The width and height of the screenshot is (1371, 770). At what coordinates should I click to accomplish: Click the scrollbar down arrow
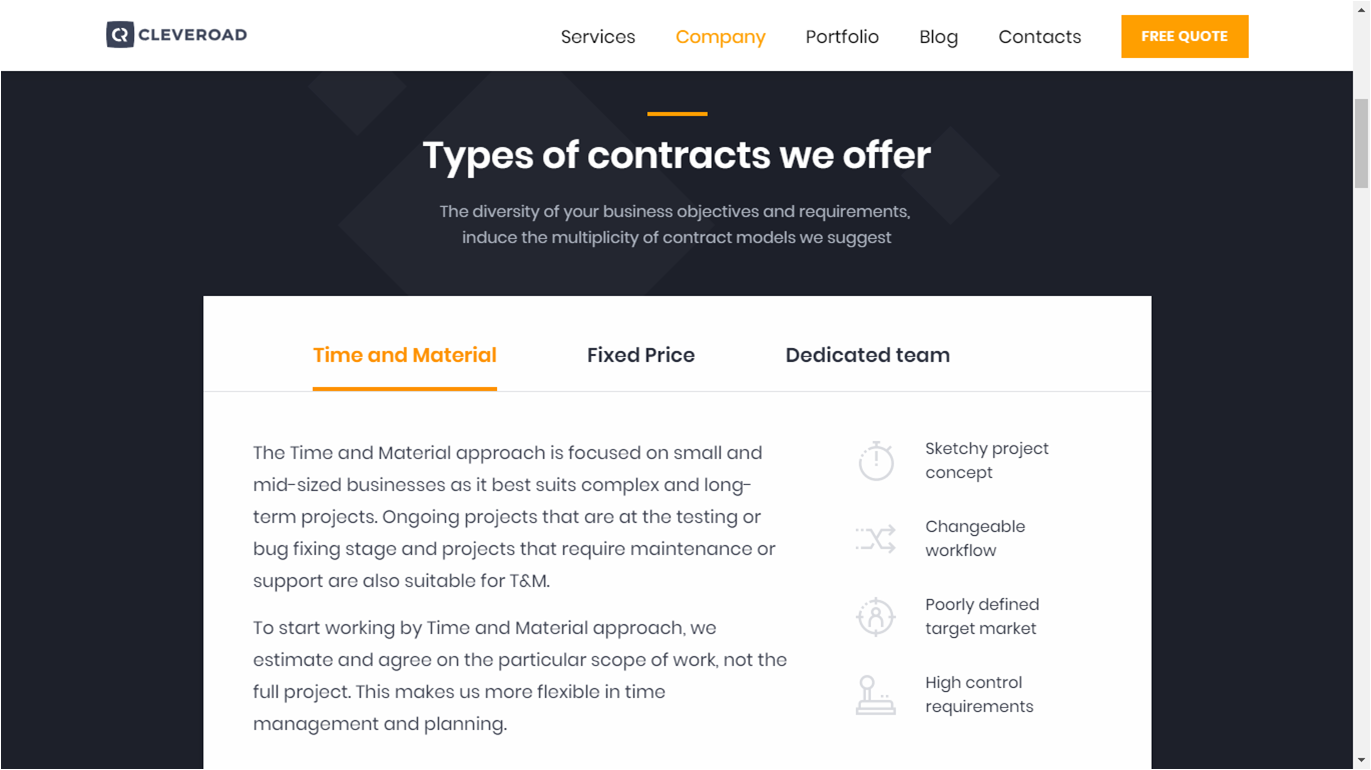click(1361, 761)
